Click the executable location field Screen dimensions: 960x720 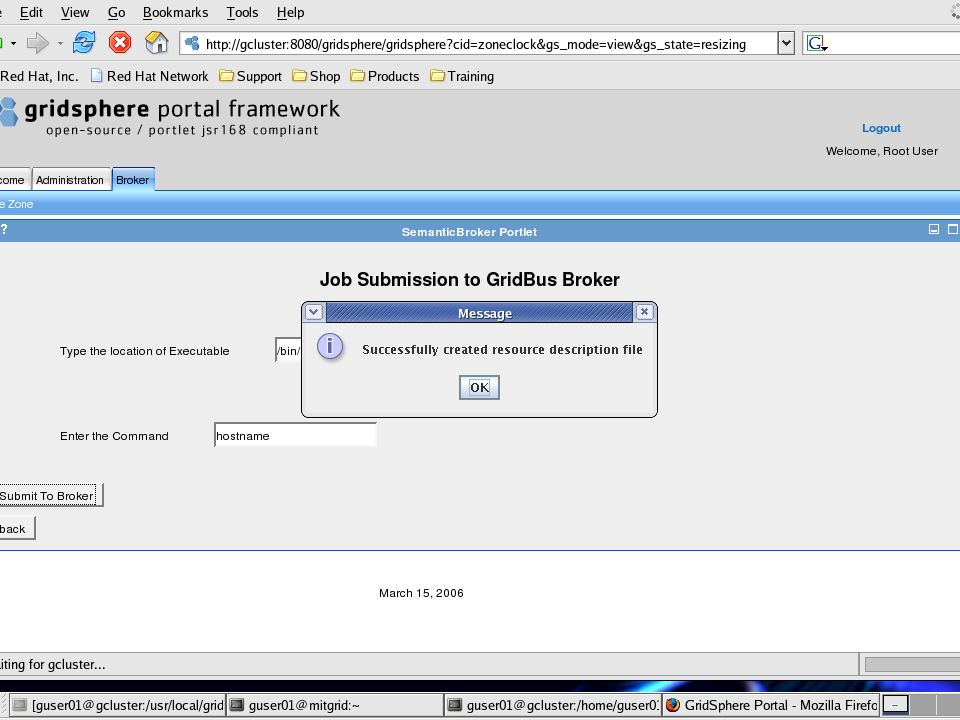point(288,350)
